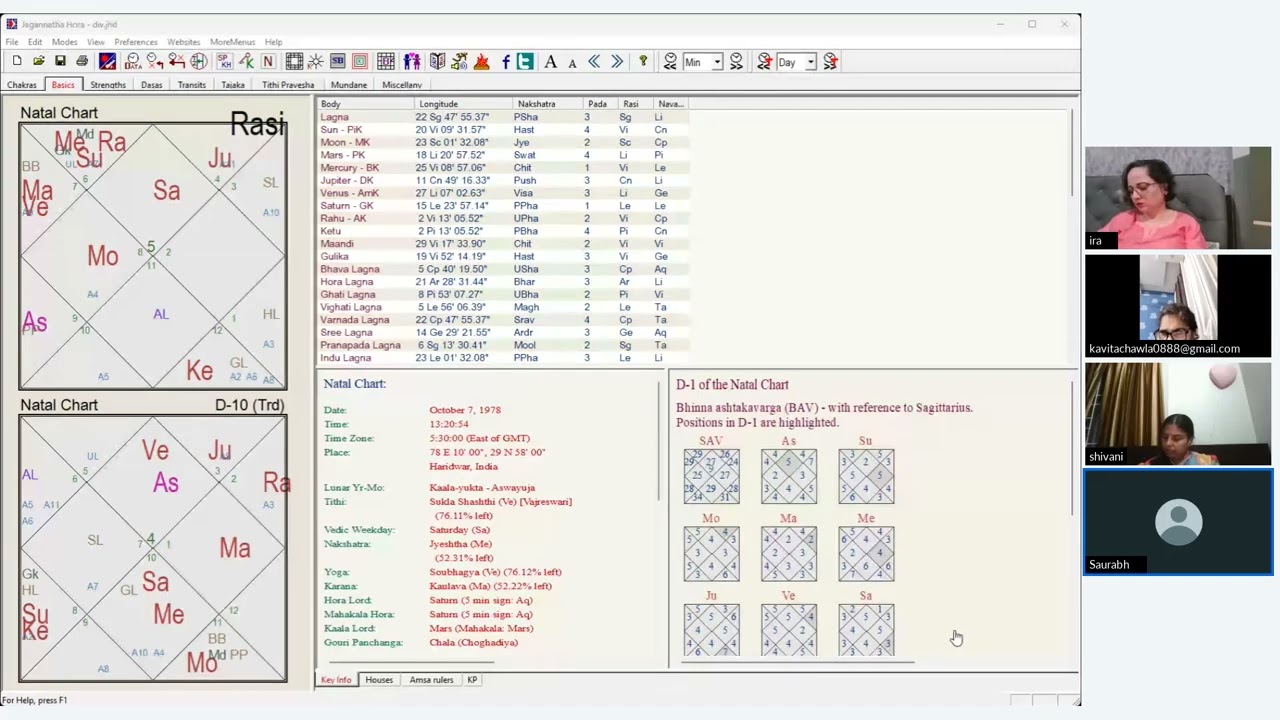Click the sun rays toolbar icon
Image resolution: width=1280 pixels, height=720 pixels.
click(x=316, y=62)
